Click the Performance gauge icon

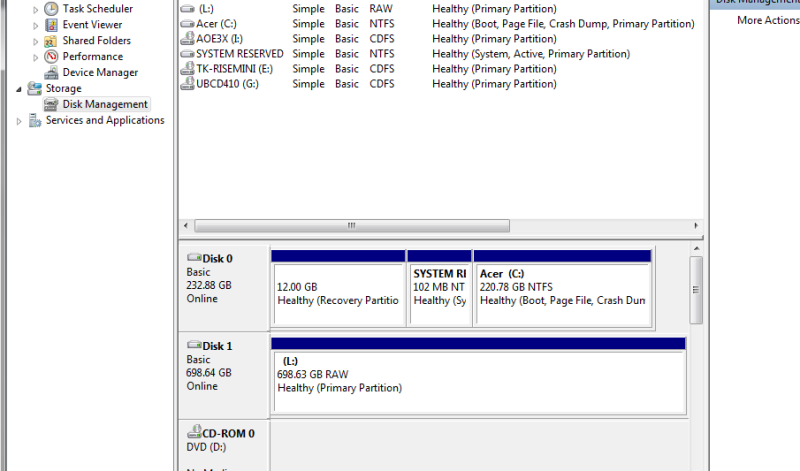click(51, 56)
